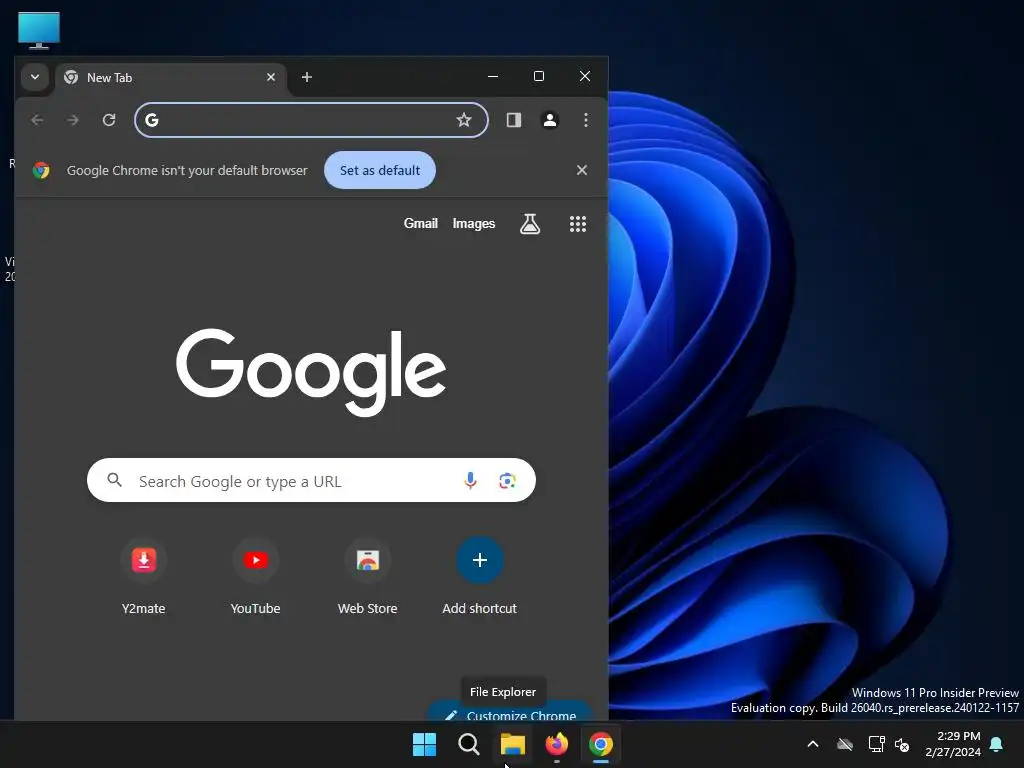This screenshot has width=1024, height=768.
Task: Close the New Tab tab
Action: (270, 77)
